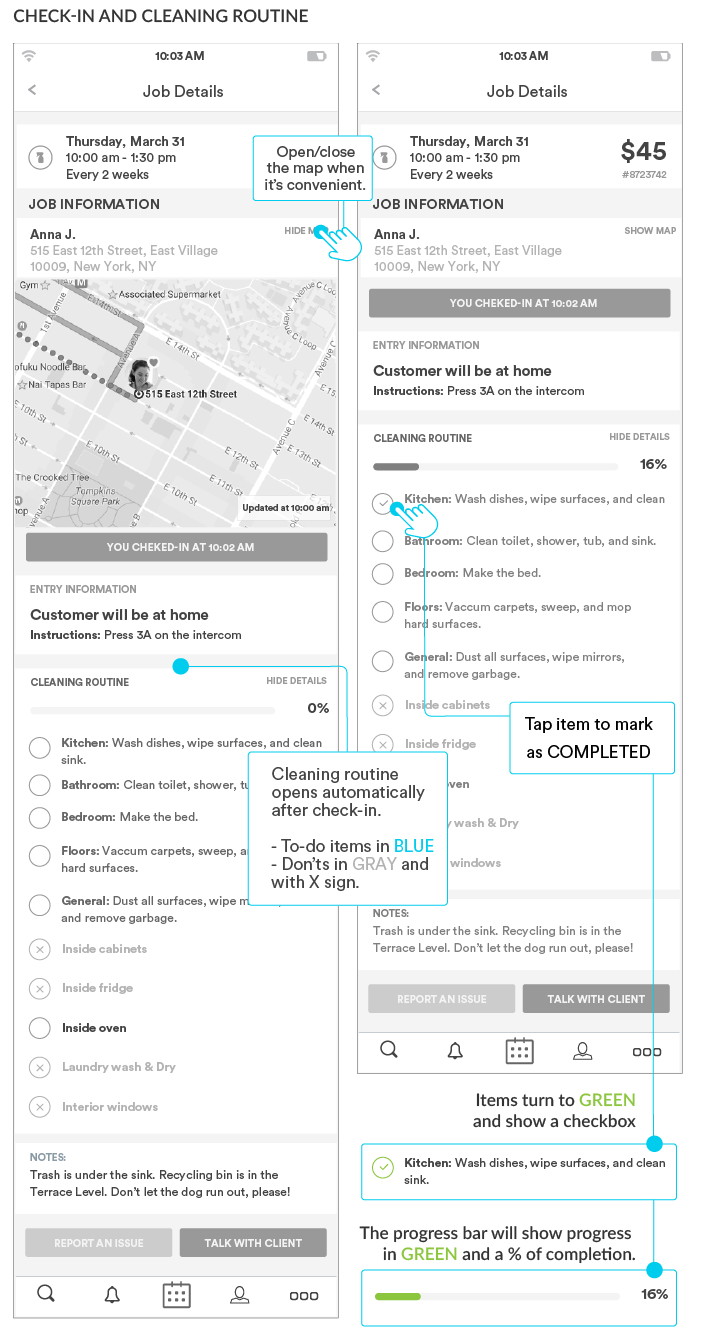This screenshot has width=701, height=1335.
Task: Tap back arrow in left Job Details screen
Action: 32,90
